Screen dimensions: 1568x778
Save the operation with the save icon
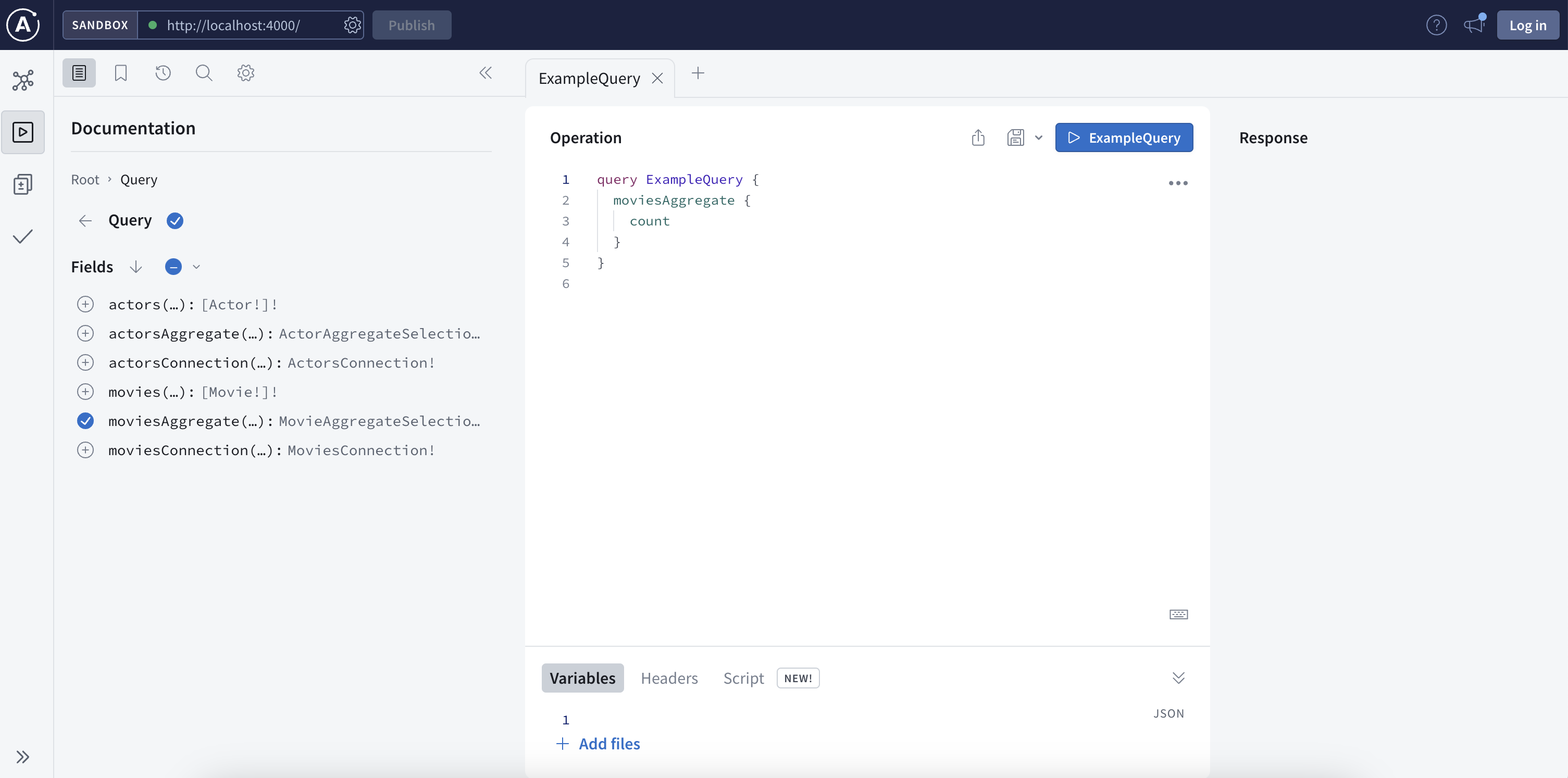(1015, 137)
